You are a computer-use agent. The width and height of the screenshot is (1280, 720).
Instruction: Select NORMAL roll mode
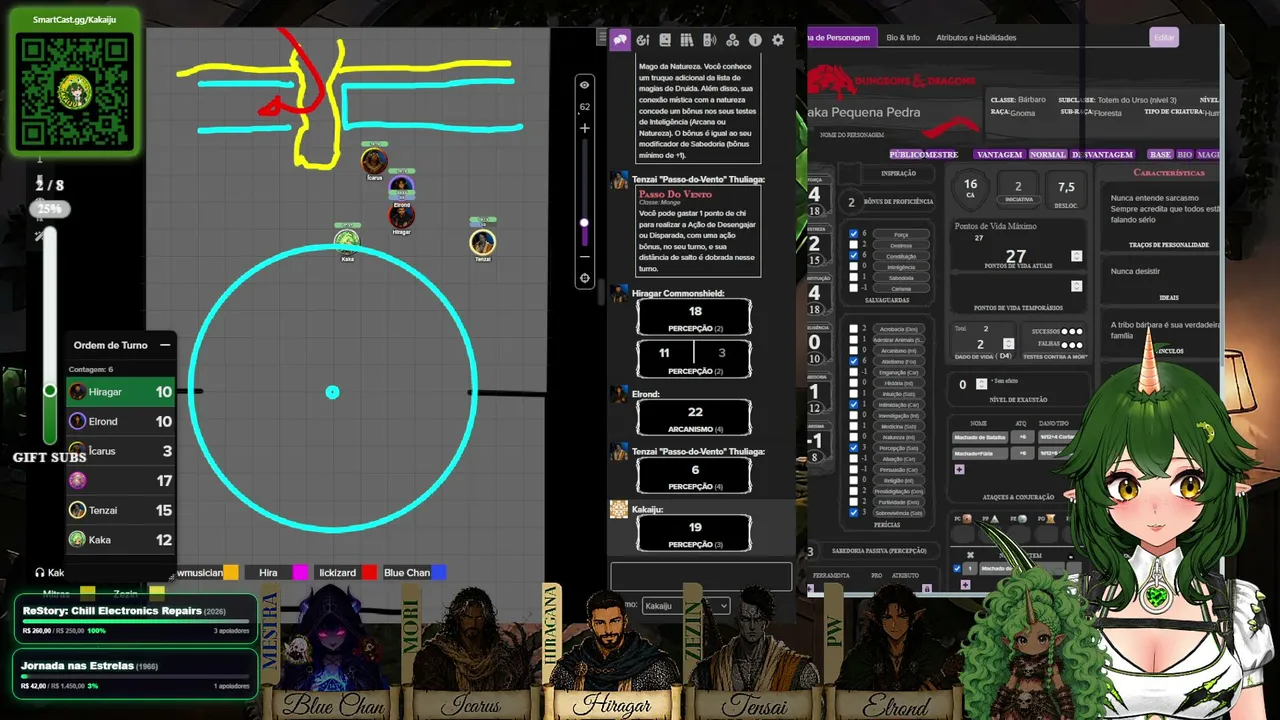tap(1048, 155)
